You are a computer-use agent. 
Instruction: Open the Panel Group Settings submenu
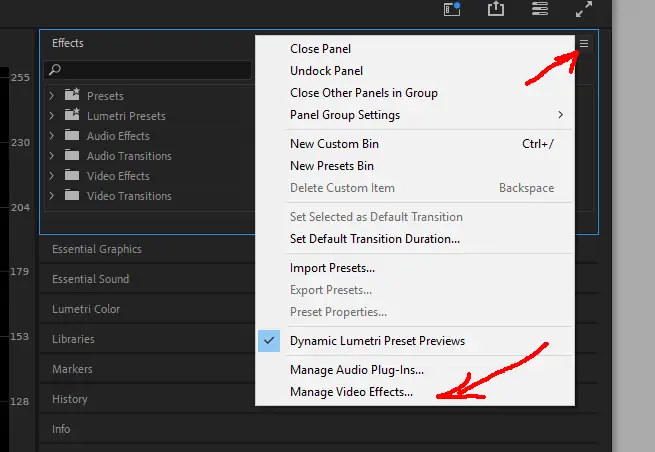coord(415,115)
